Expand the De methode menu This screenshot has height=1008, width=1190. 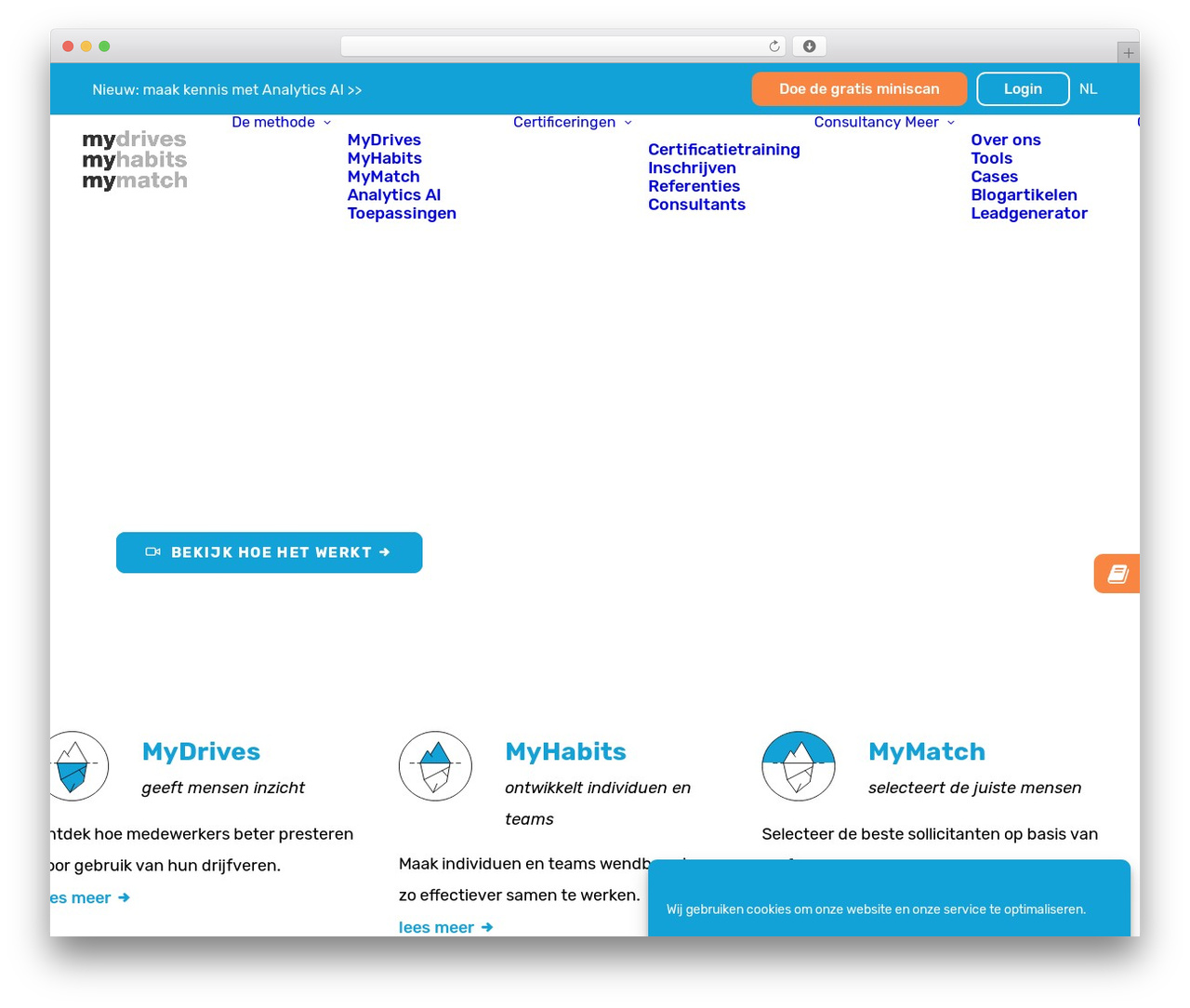pos(281,123)
